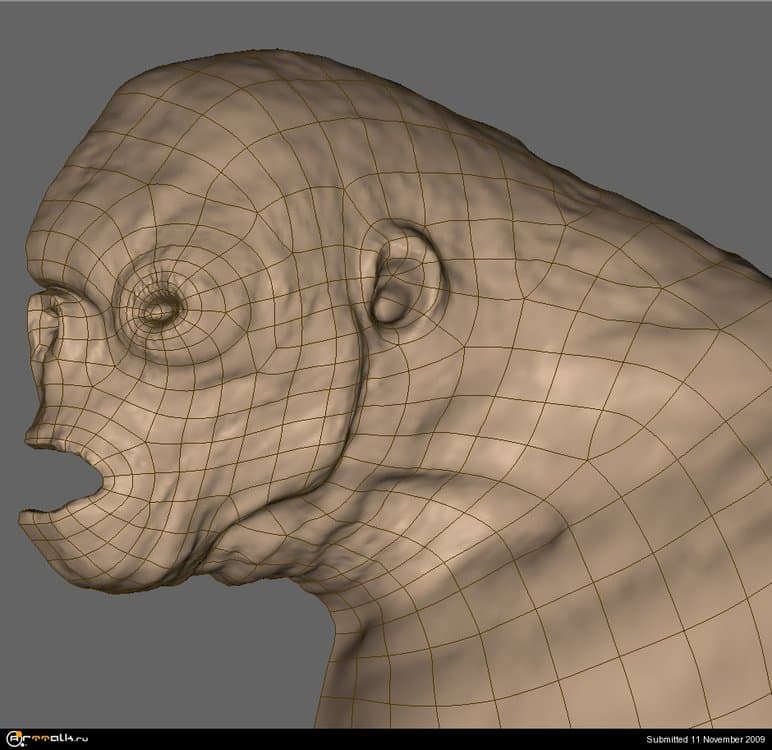Click the Arttalk.ru logo watermark
772x750 pixels.
pos(50,739)
